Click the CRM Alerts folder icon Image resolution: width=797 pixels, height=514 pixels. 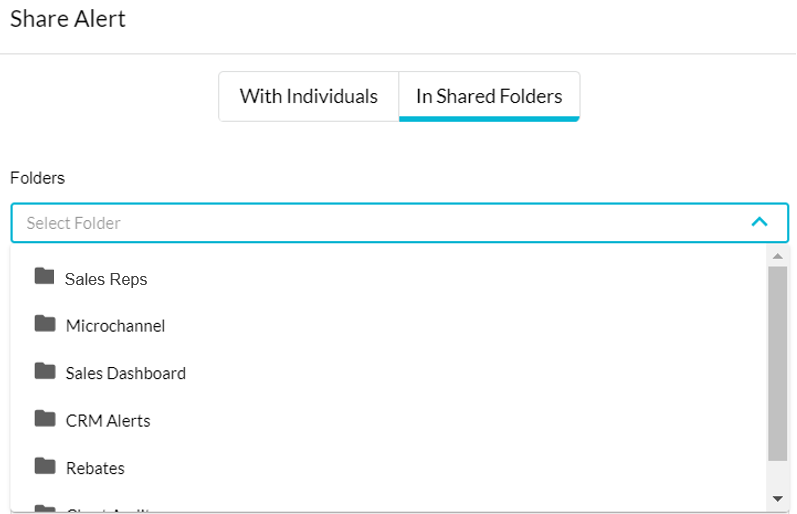click(x=45, y=418)
